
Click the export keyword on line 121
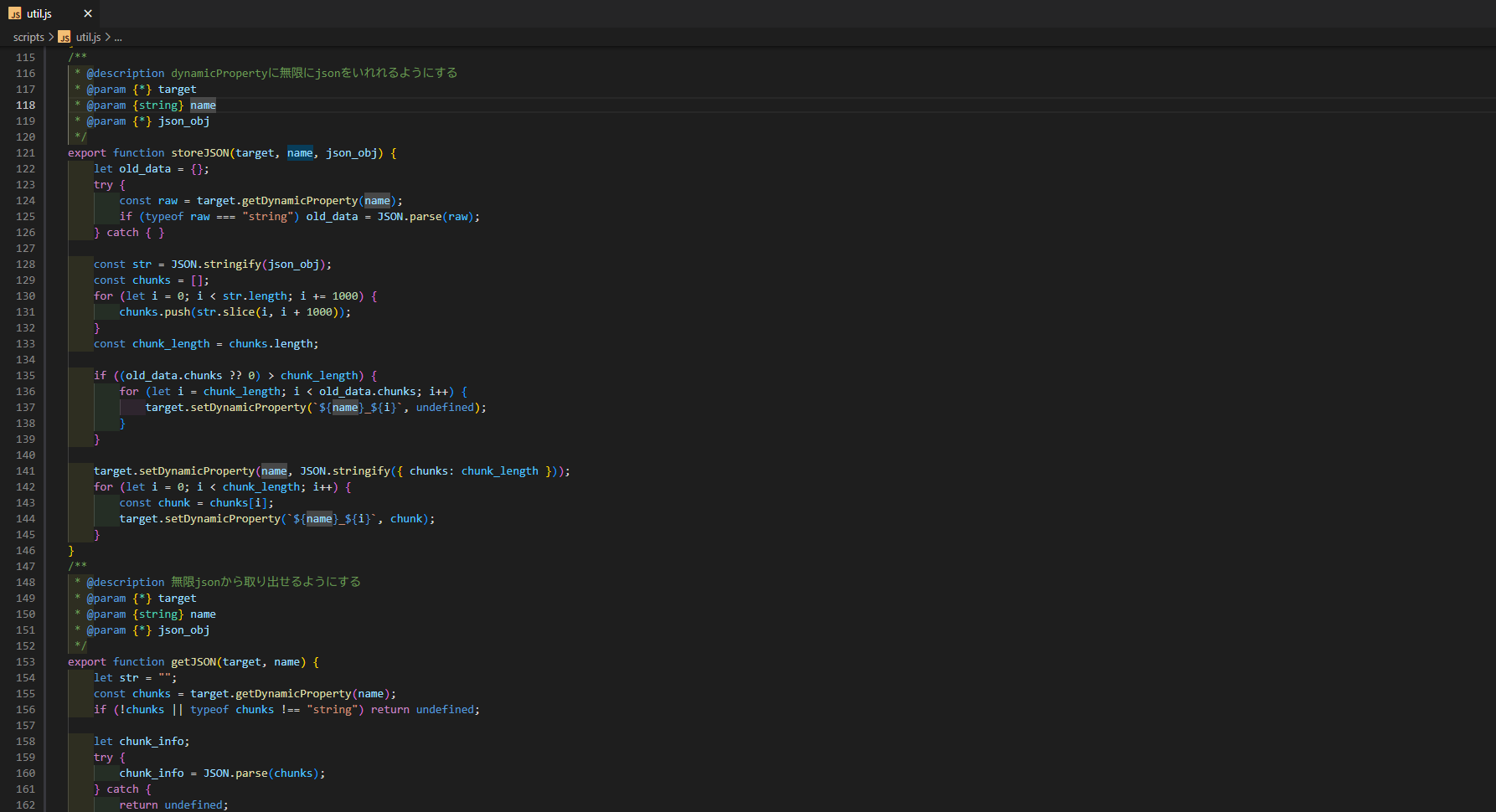click(87, 153)
